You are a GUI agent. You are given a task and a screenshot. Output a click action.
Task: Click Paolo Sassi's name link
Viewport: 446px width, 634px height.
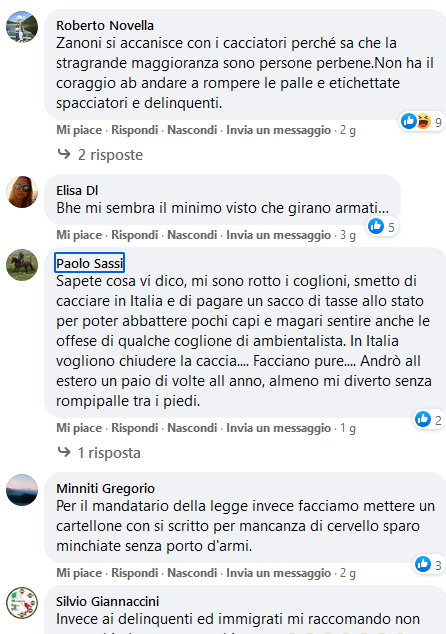click(89, 263)
